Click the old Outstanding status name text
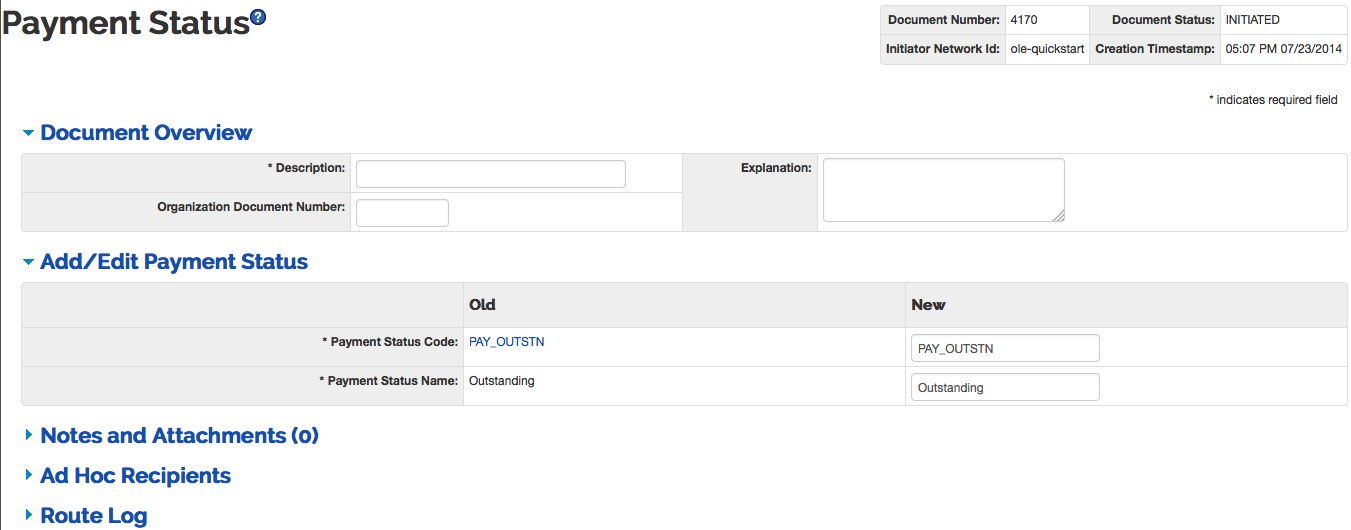1351x530 pixels. pos(501,381)
